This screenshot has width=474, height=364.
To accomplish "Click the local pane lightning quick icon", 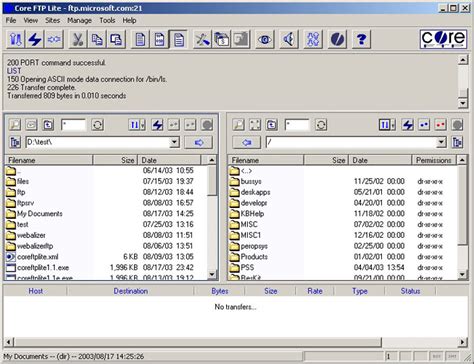I will point(157,125).
